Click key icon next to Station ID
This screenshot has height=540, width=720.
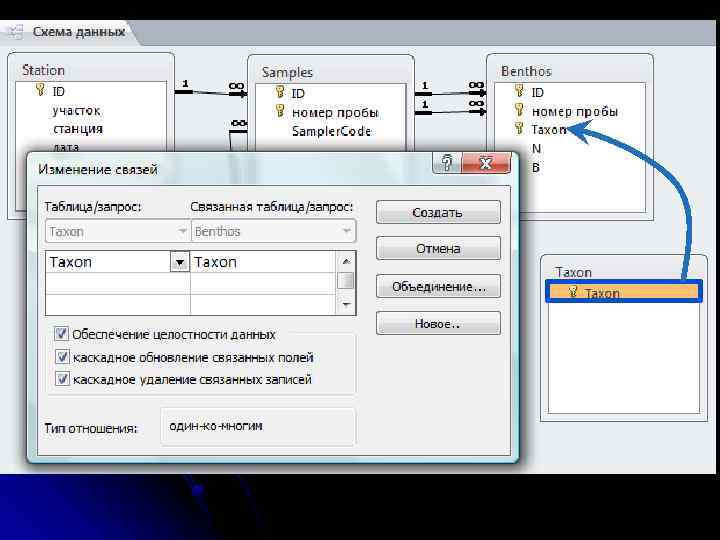pos(41,90)
